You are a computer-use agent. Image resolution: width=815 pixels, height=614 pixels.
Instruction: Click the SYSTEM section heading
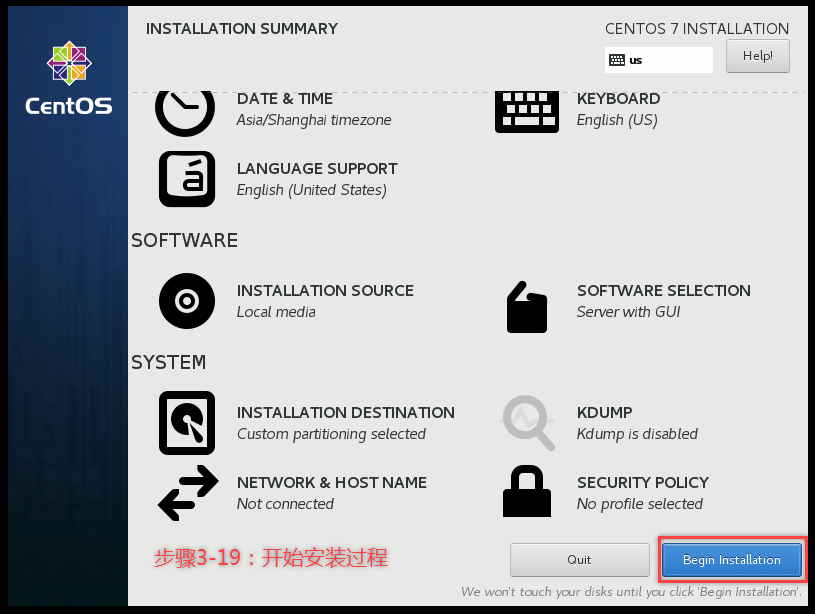[168, 362]
